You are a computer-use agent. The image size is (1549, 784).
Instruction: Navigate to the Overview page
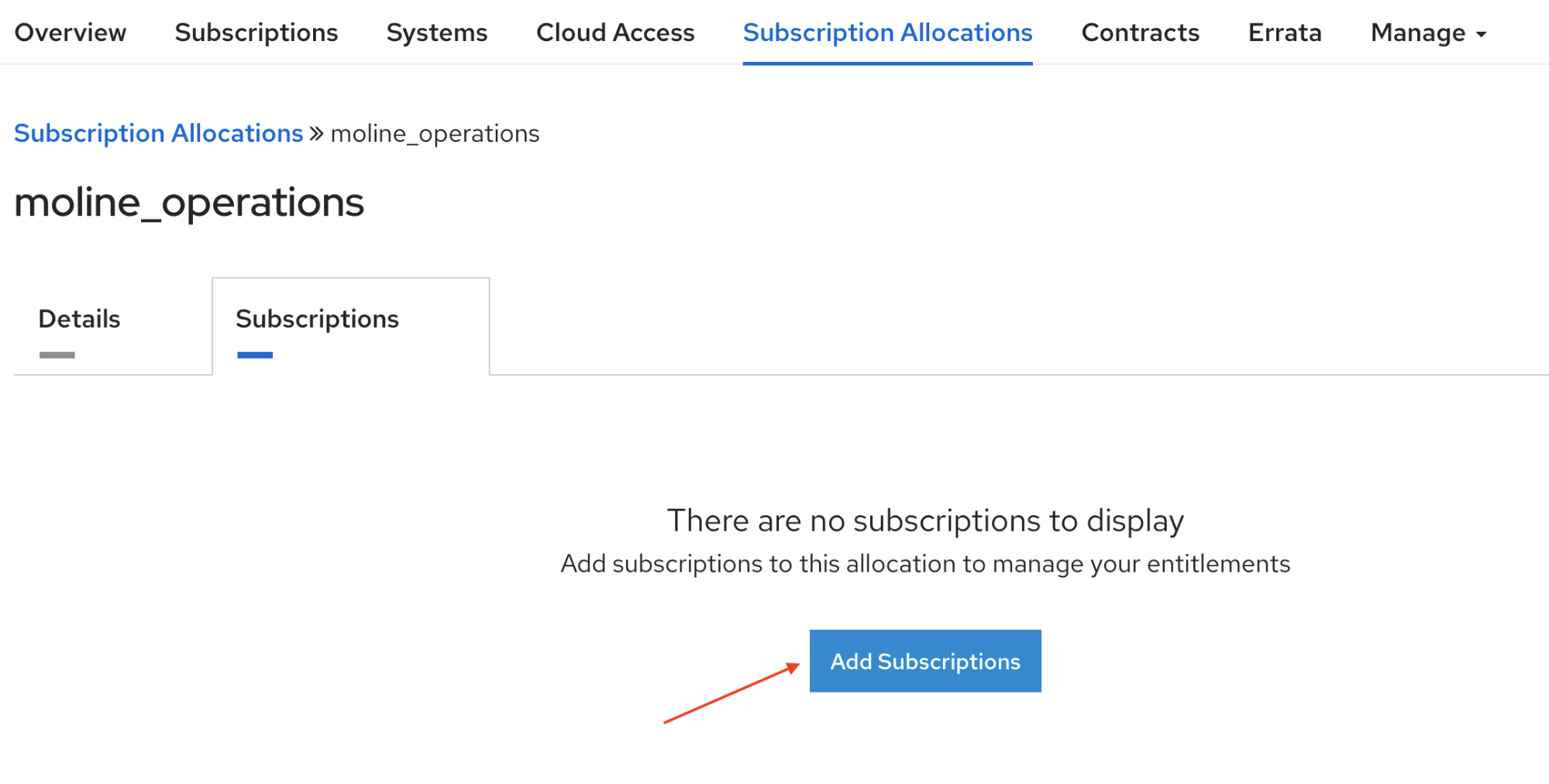[x=70, y=33]
